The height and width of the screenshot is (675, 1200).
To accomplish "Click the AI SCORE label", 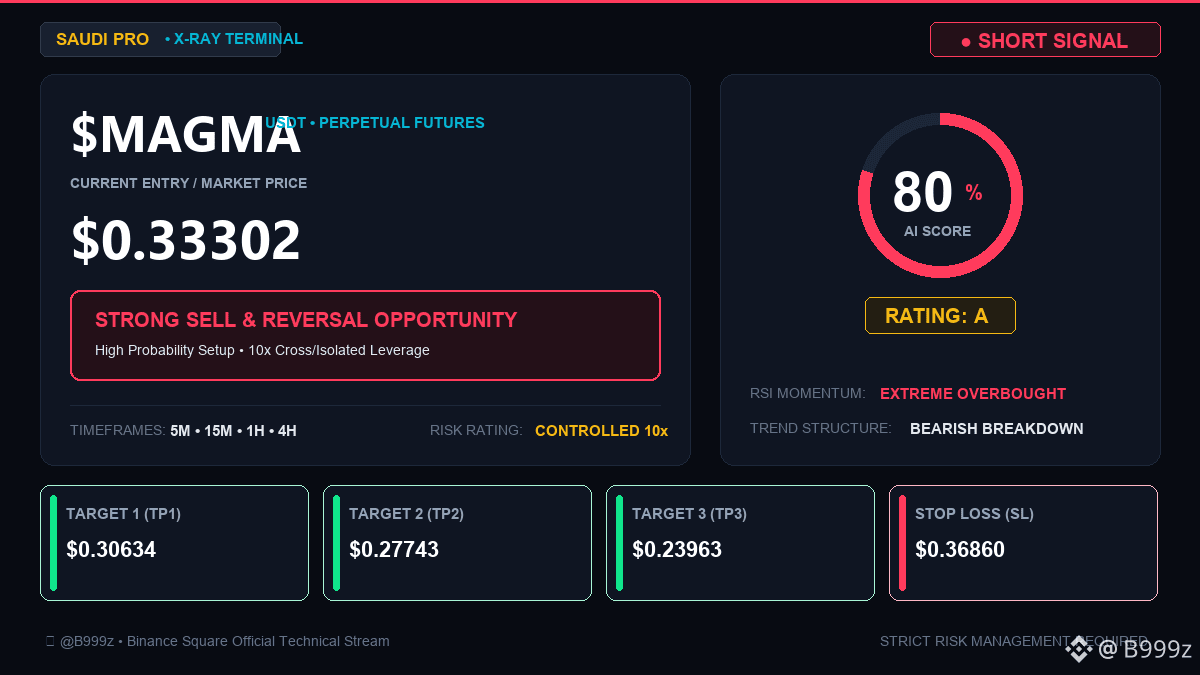I will 938,231.
